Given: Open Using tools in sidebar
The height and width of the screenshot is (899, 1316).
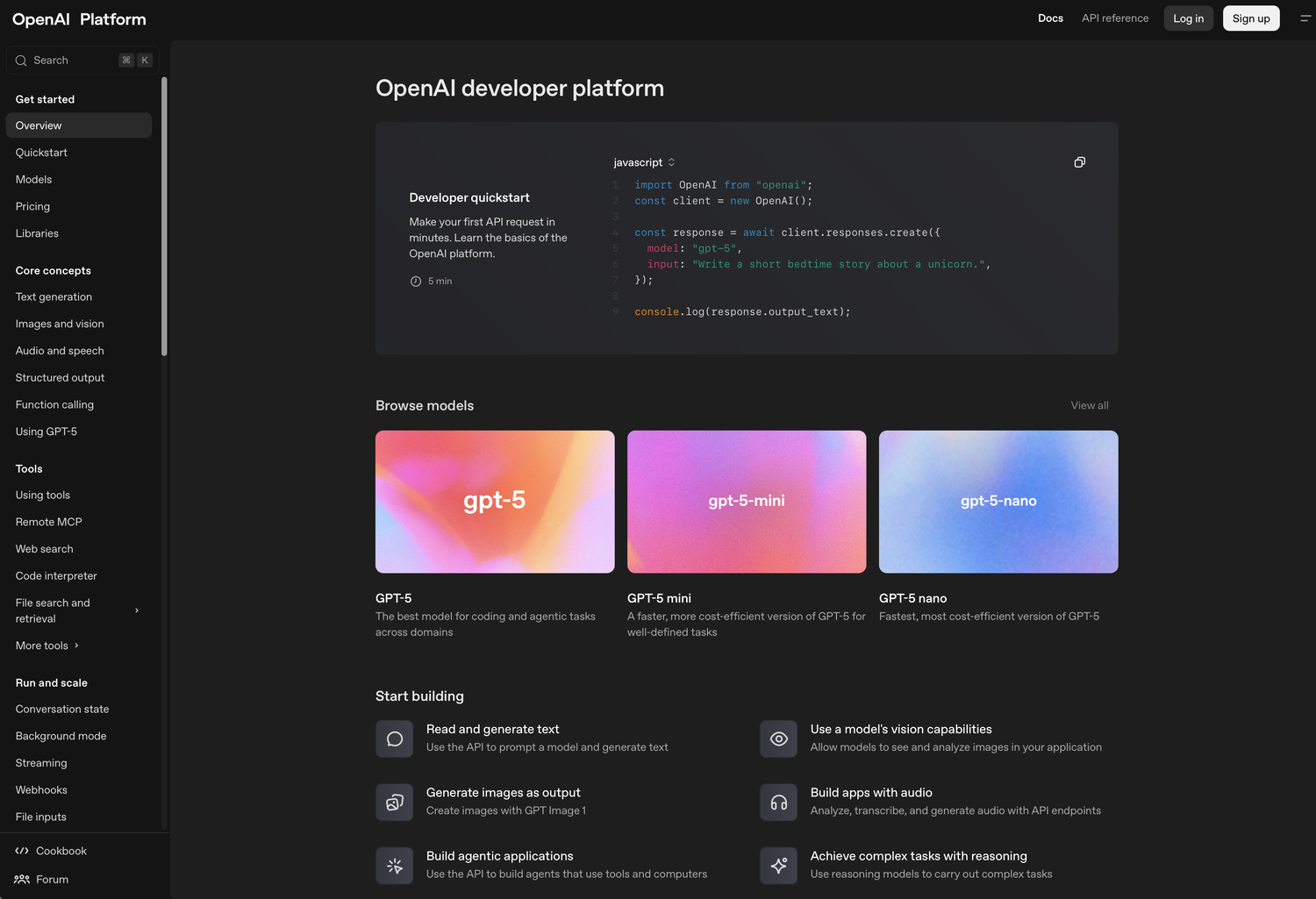Looking at the screenshot, I should click(x=43, y=496).
